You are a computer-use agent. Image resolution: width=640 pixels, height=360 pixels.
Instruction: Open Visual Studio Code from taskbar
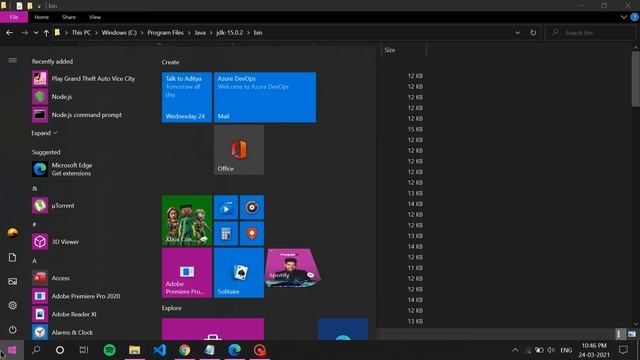tap(160, 350)
